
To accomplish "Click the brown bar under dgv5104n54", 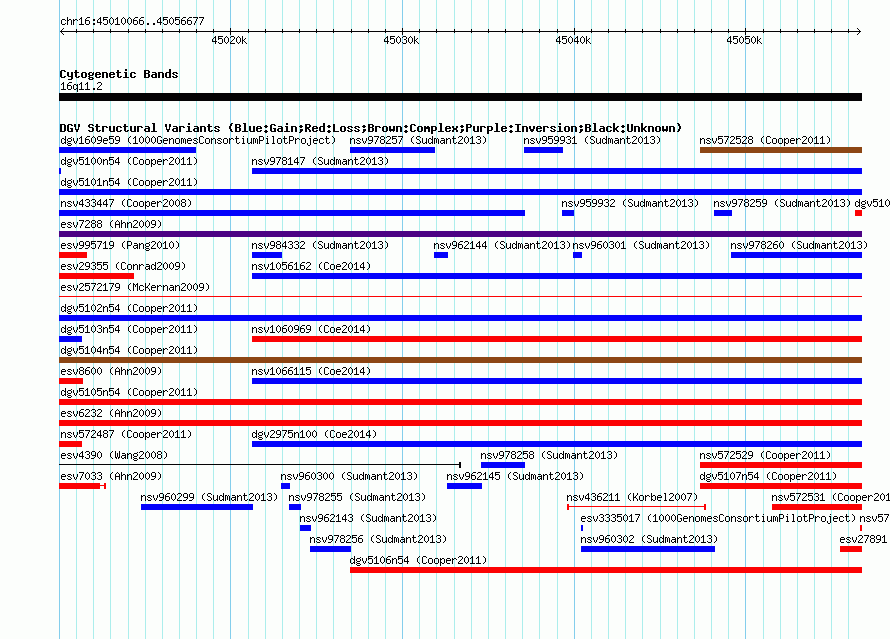I will 460,360.
